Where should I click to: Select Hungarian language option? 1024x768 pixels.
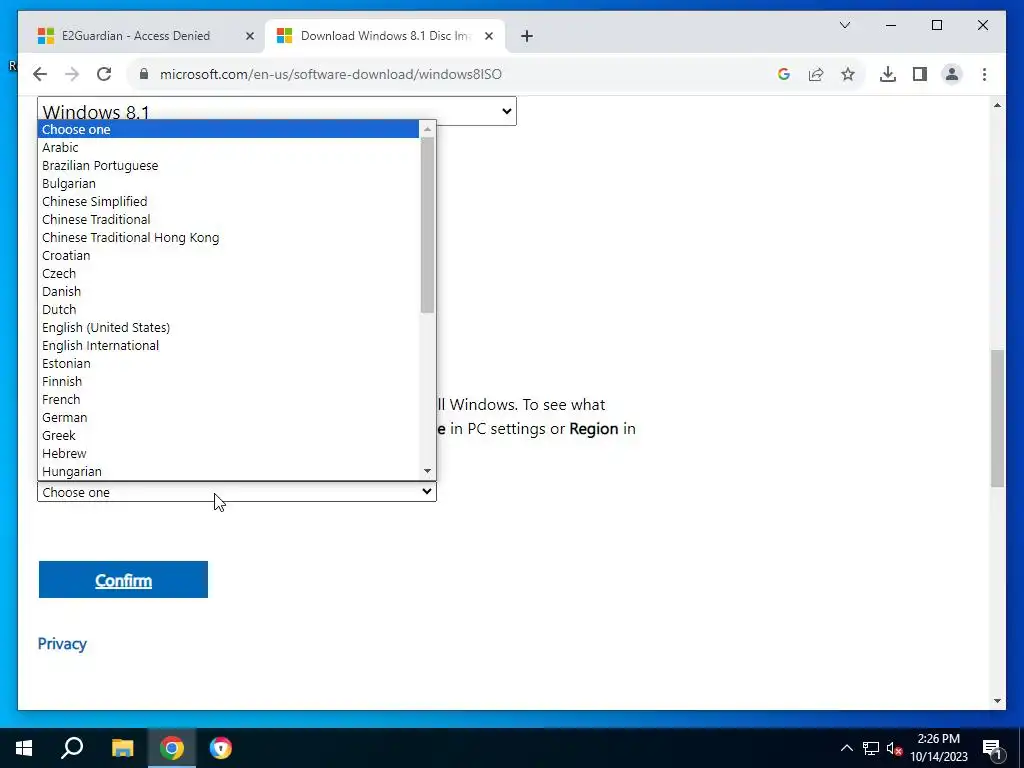tap(229, 471)
